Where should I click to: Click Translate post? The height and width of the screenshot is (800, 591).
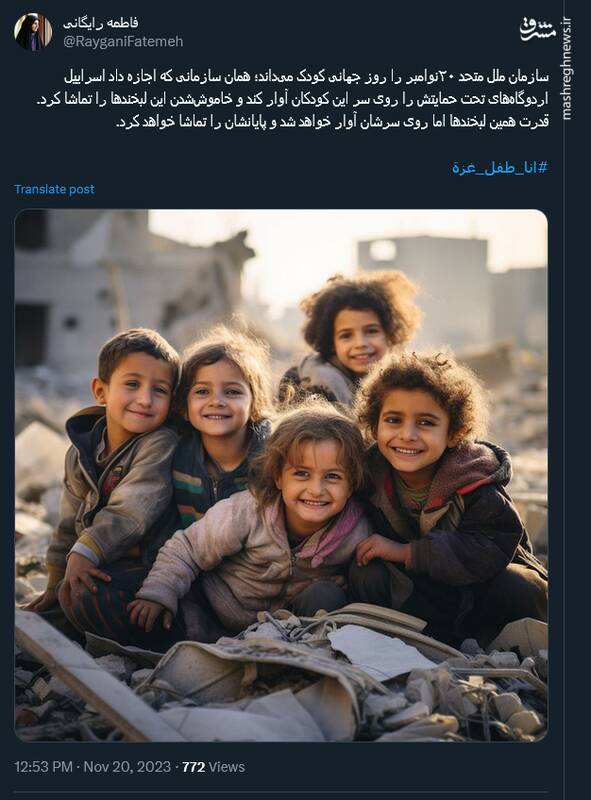pyautogui.click(x=54, y=189)
